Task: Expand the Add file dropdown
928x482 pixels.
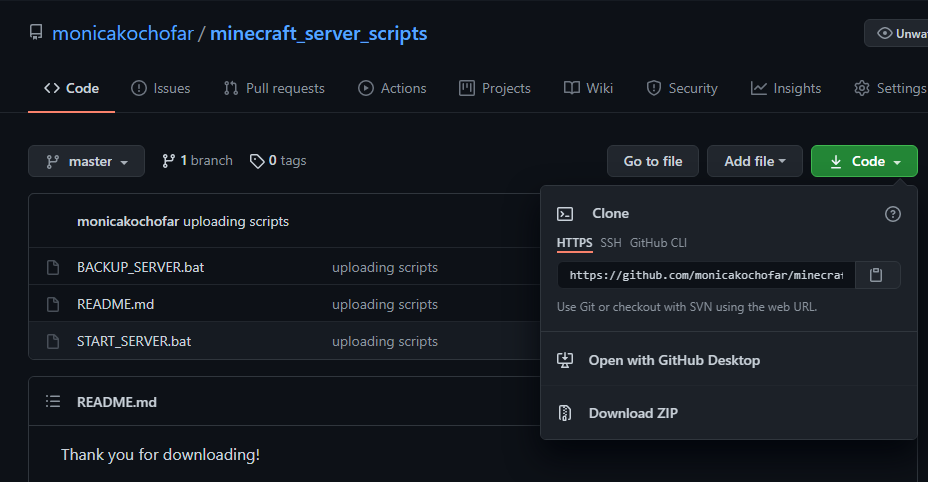Action: pyautogui.click(x=755, y=161)
